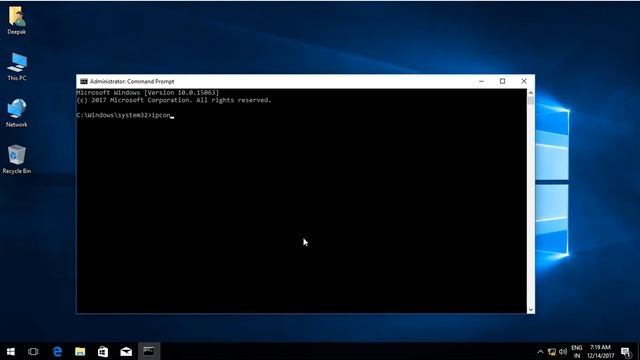Click the Command Prompt taskbar button
Viewport: 640px width, 360px height.
(149, 351)
